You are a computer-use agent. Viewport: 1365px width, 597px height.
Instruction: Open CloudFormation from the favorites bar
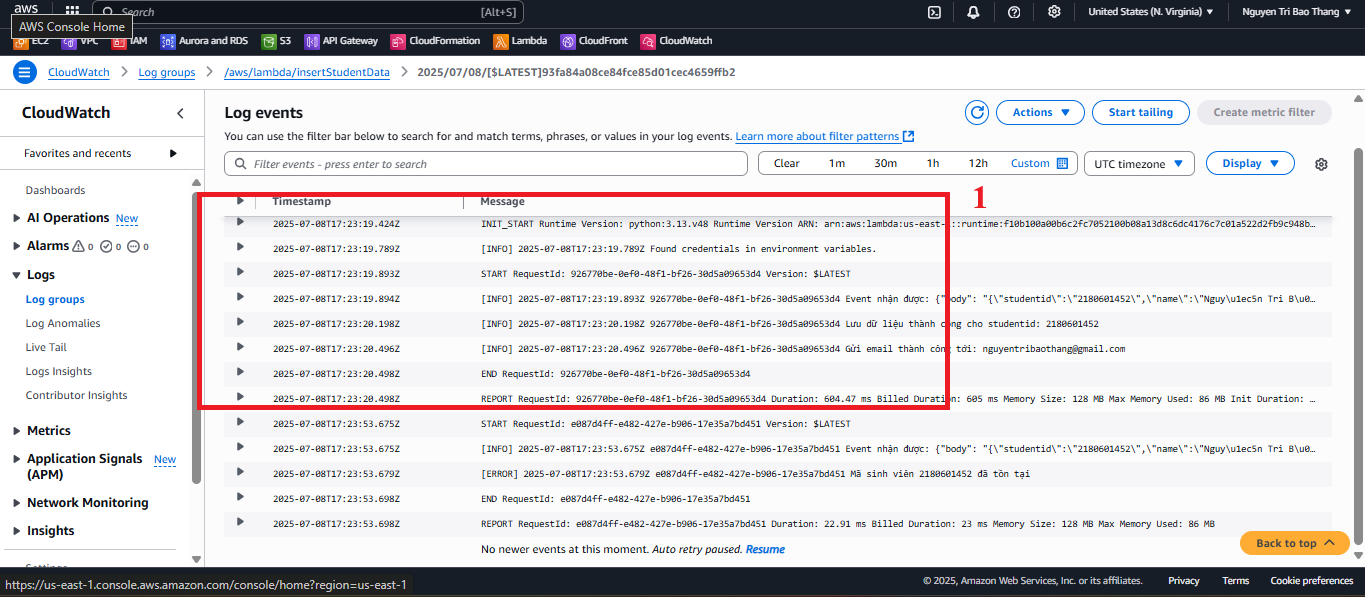(435, 41)
